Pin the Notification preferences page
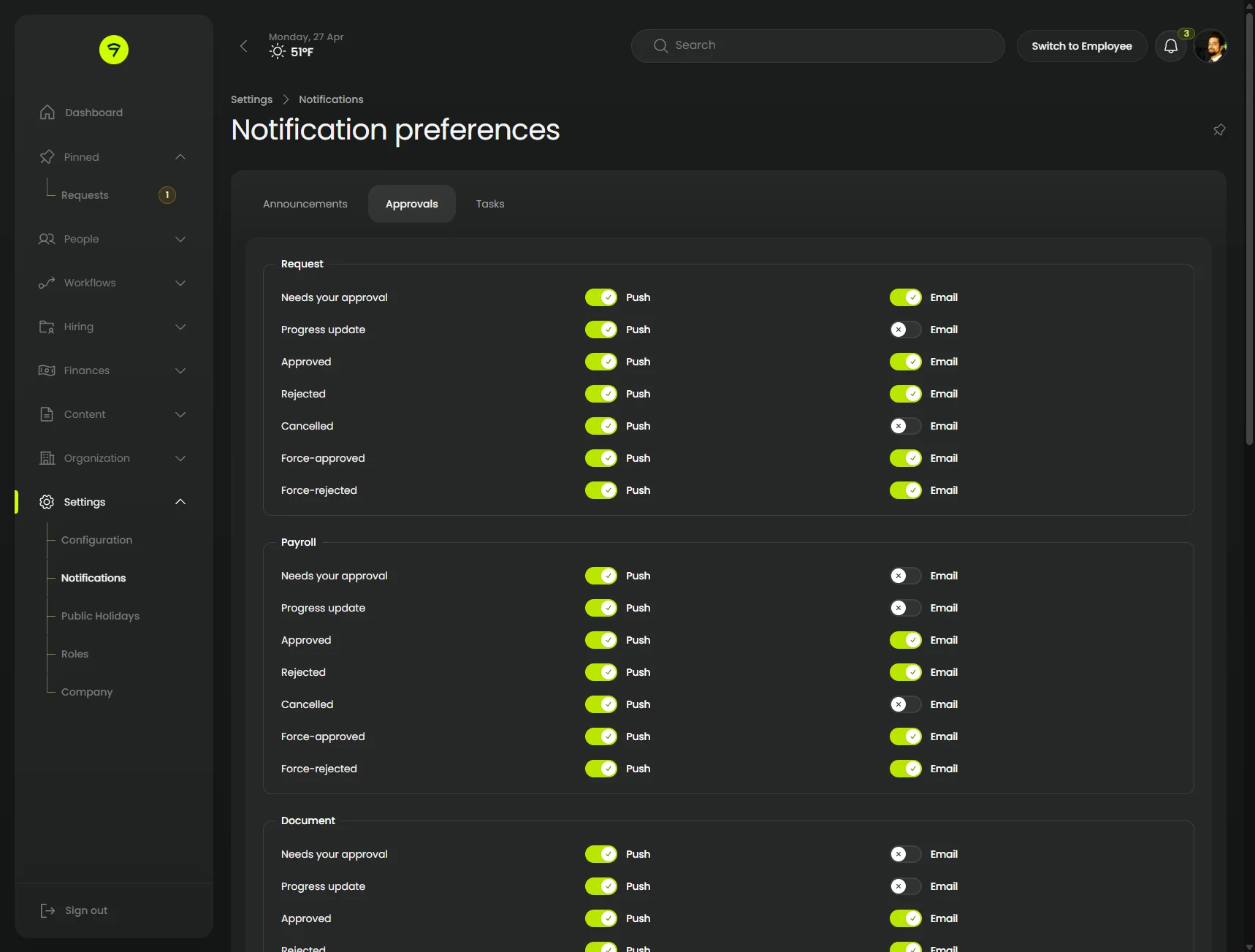The image size is (1255, 952). coord(1219,129)
